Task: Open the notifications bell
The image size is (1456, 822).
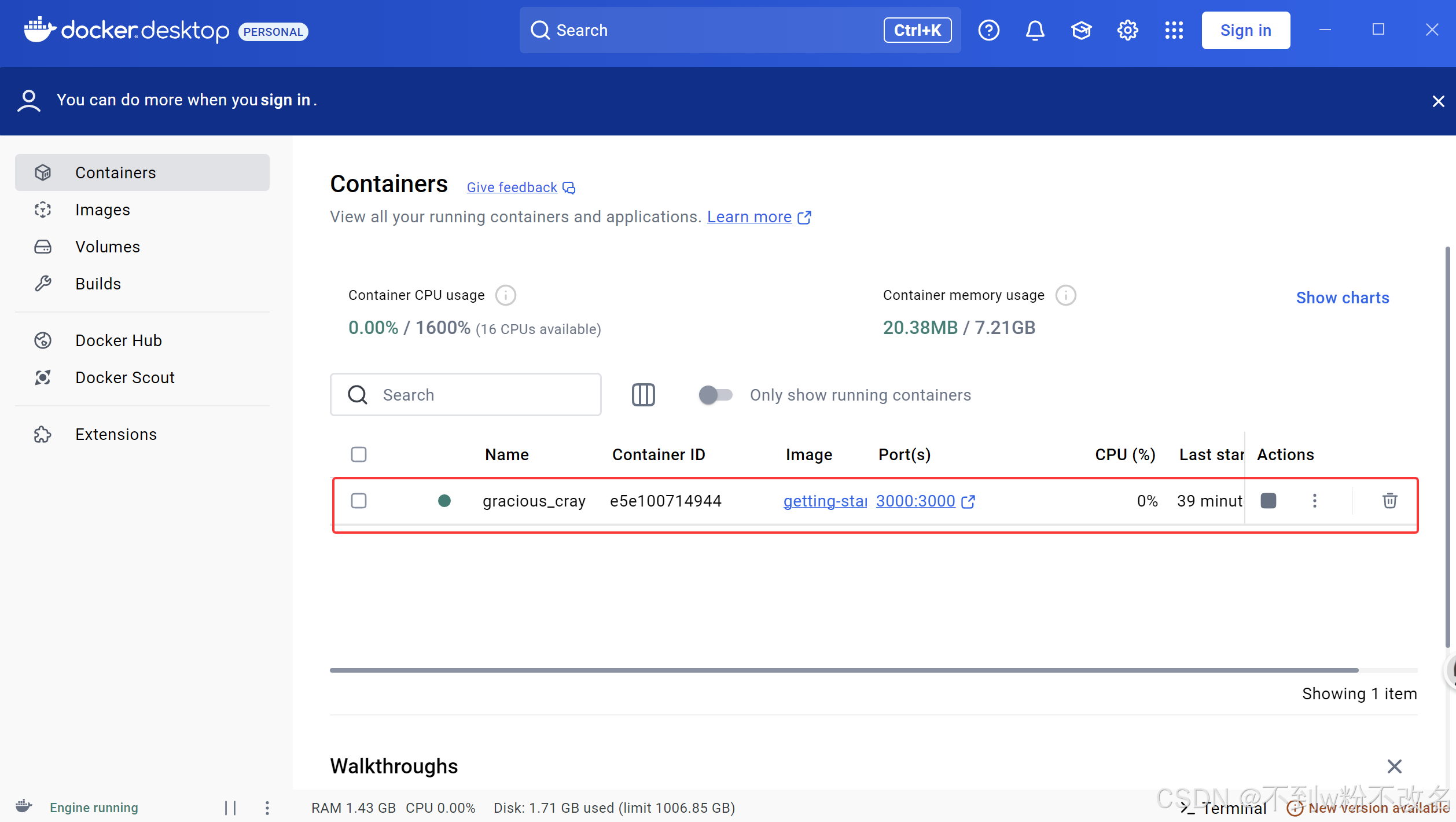Action: coord(1035,30)
